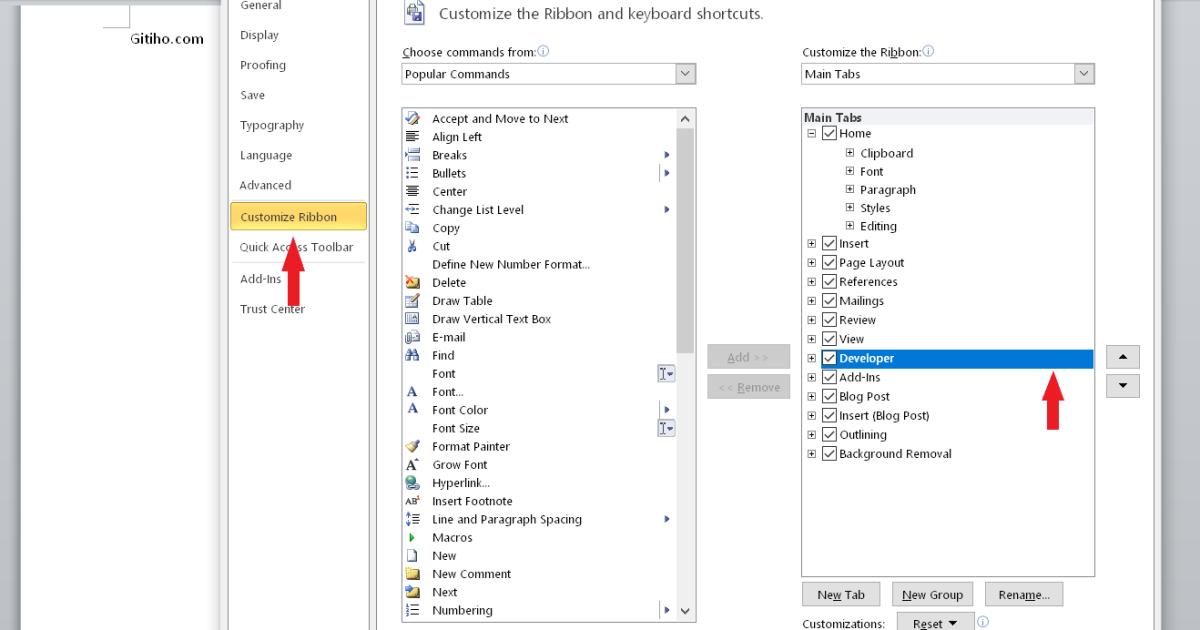Toggle the Mailings tab checkbox
The image size is (1200, 630).
(x=829, y=301)
